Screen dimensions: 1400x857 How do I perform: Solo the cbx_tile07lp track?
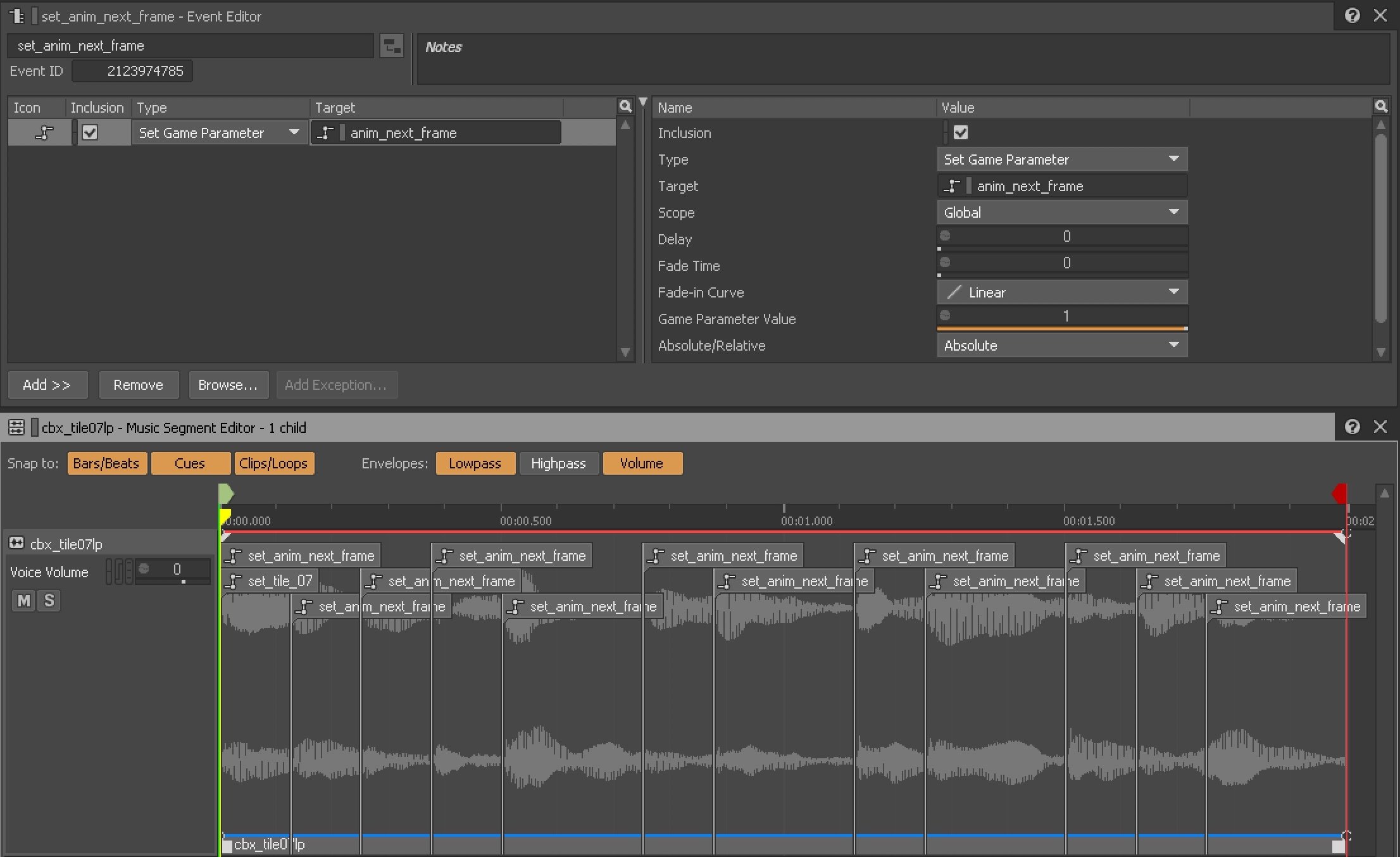point(49,600)
